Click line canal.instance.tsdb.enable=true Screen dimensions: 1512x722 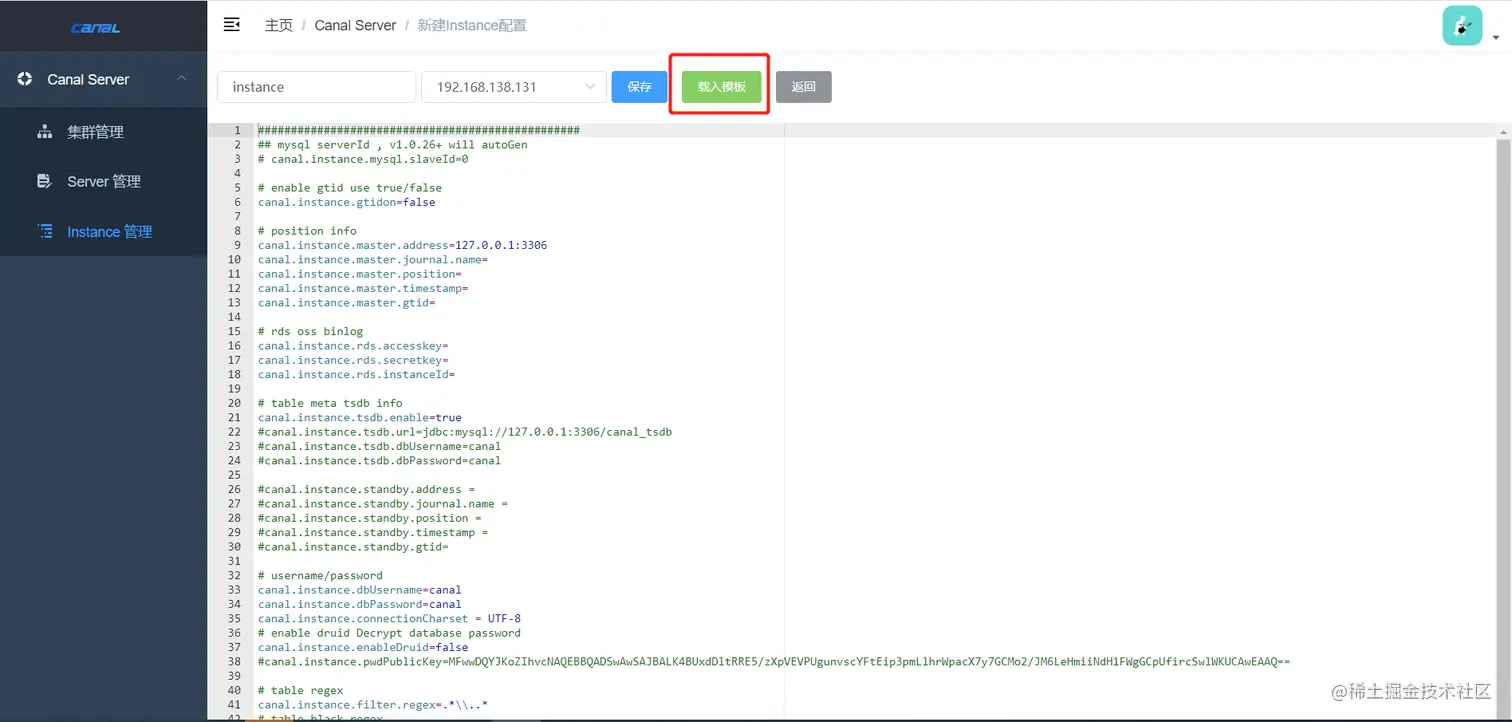(x=359, y=418)
